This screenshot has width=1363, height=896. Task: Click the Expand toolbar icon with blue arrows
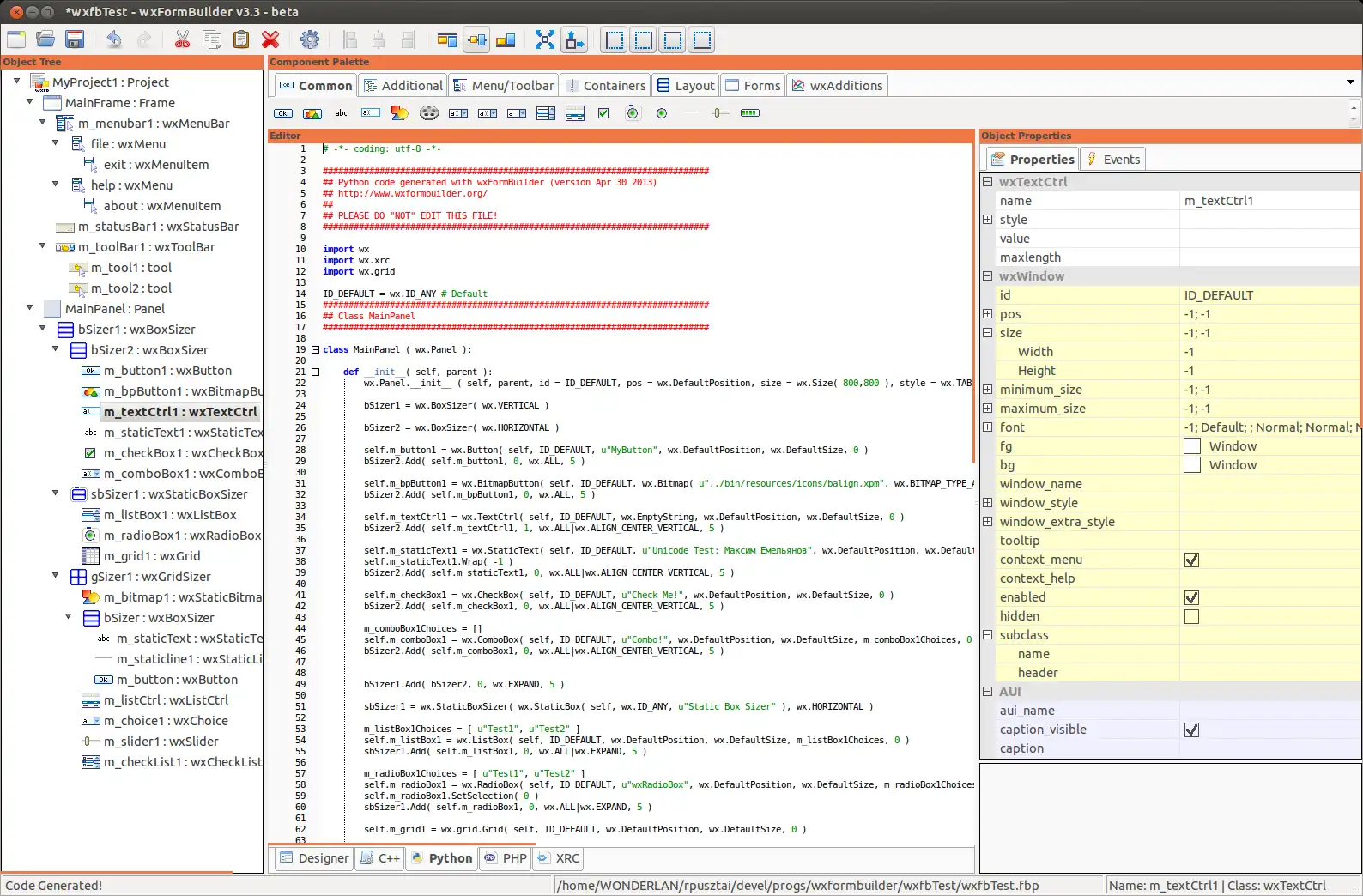coord(545,39)
